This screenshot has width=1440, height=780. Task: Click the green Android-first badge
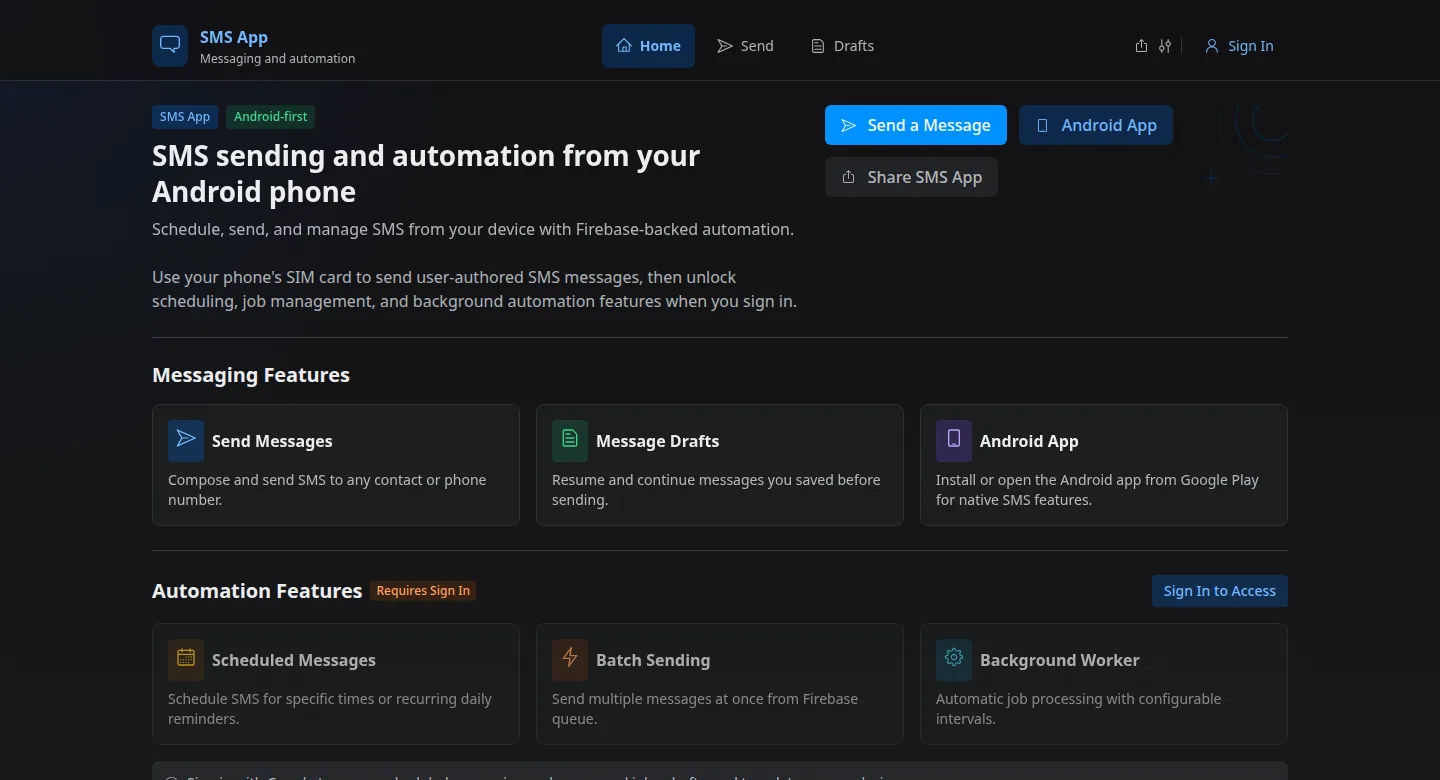click(270, 117)
